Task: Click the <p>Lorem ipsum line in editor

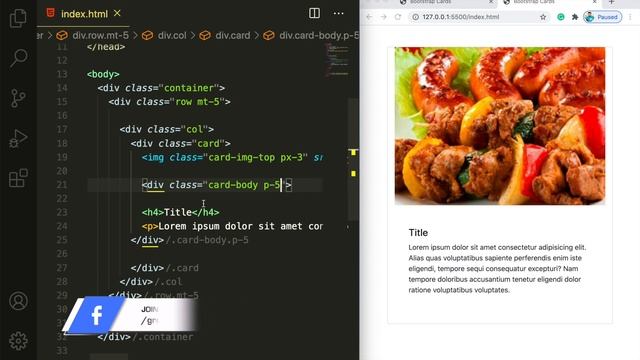Action: click(x=232, y=226)
